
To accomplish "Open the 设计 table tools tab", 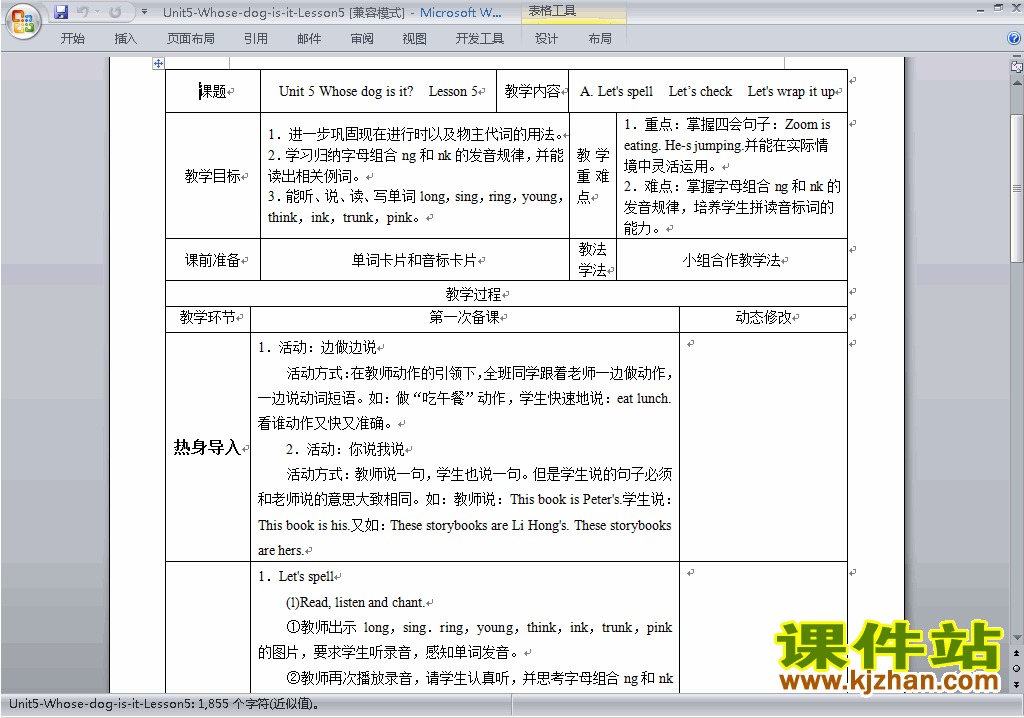I will 546,39.
